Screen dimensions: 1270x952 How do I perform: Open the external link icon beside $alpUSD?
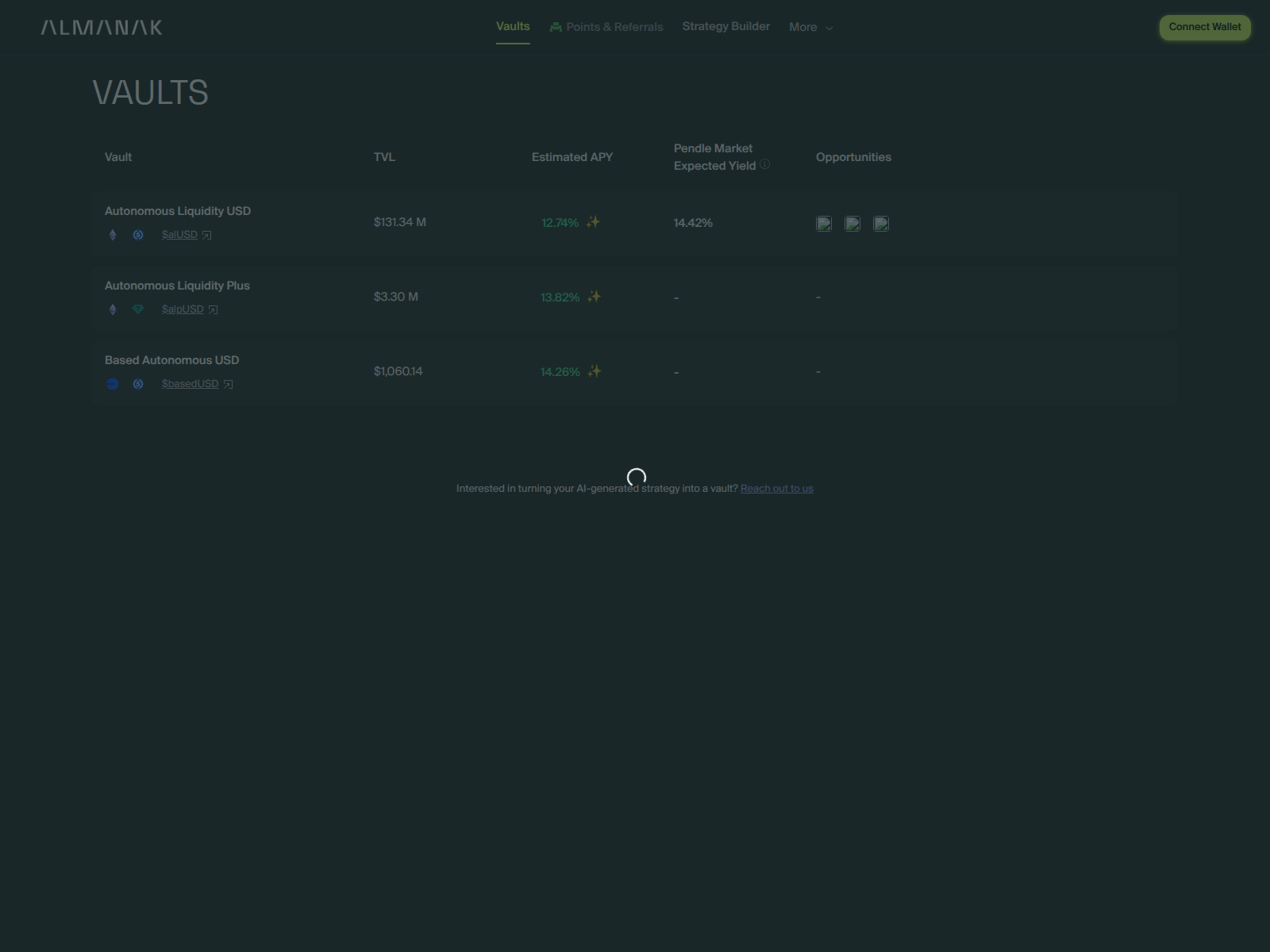pos(214,309)
